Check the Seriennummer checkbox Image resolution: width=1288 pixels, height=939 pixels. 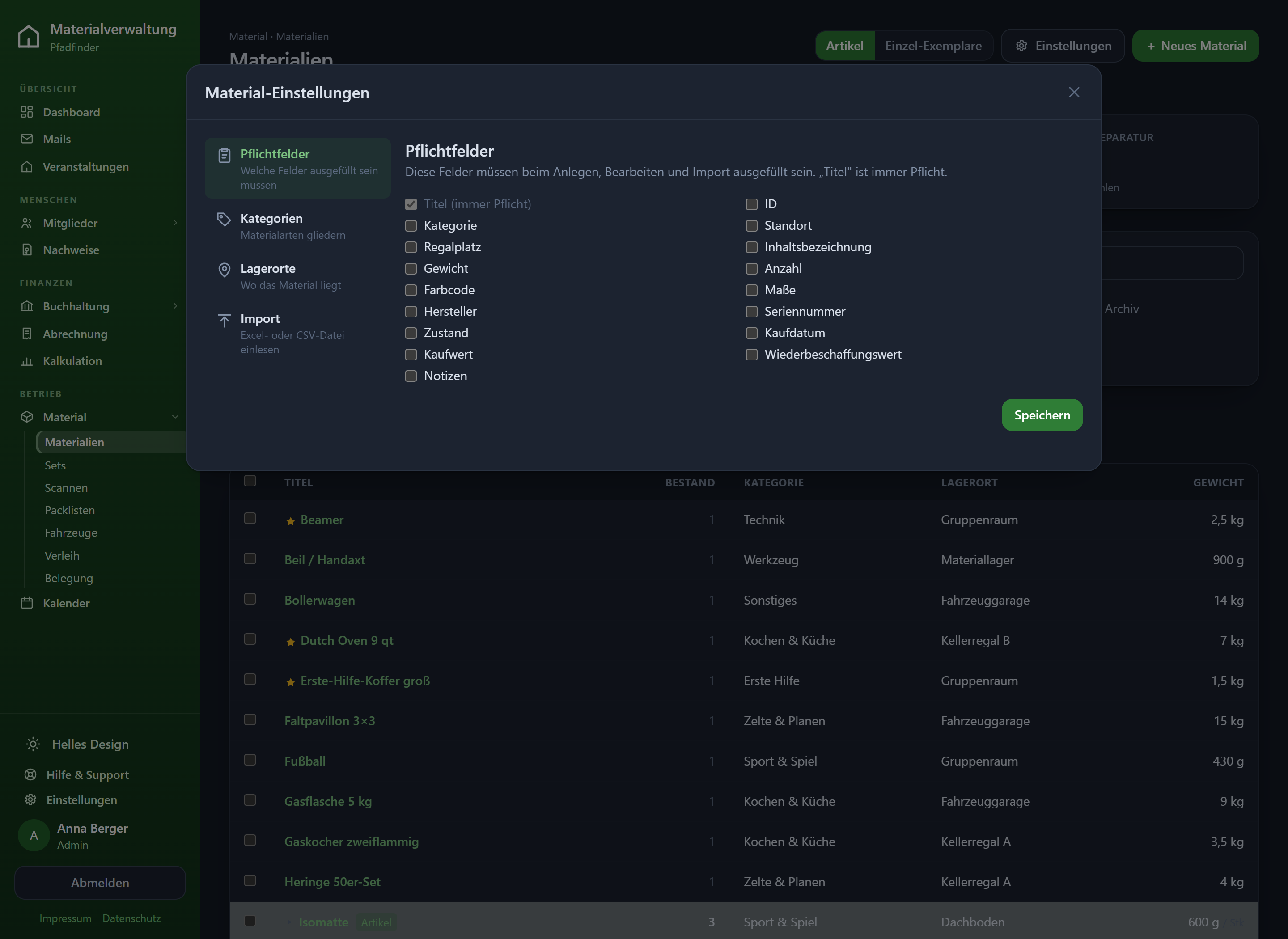pyautogui.click(x=751, y=312)
